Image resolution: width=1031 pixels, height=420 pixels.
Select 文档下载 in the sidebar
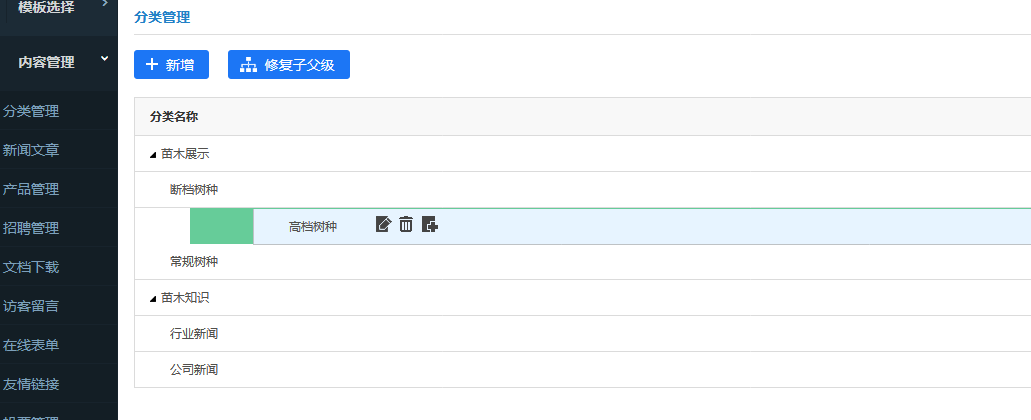coord(31,268)
